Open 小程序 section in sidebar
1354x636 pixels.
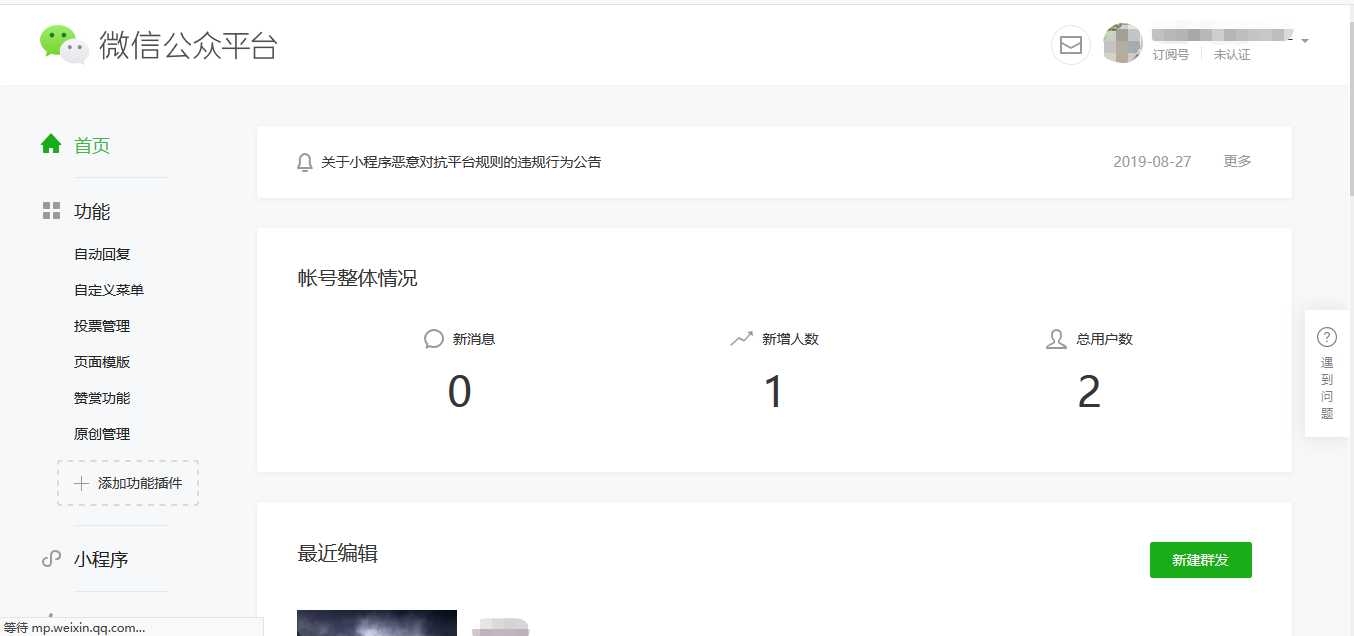coord(101,560)
